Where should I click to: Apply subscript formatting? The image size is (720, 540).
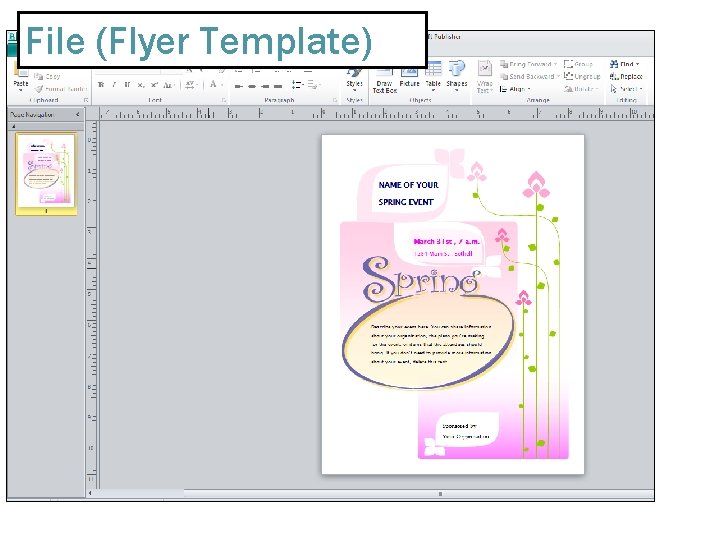click(141, 84)
